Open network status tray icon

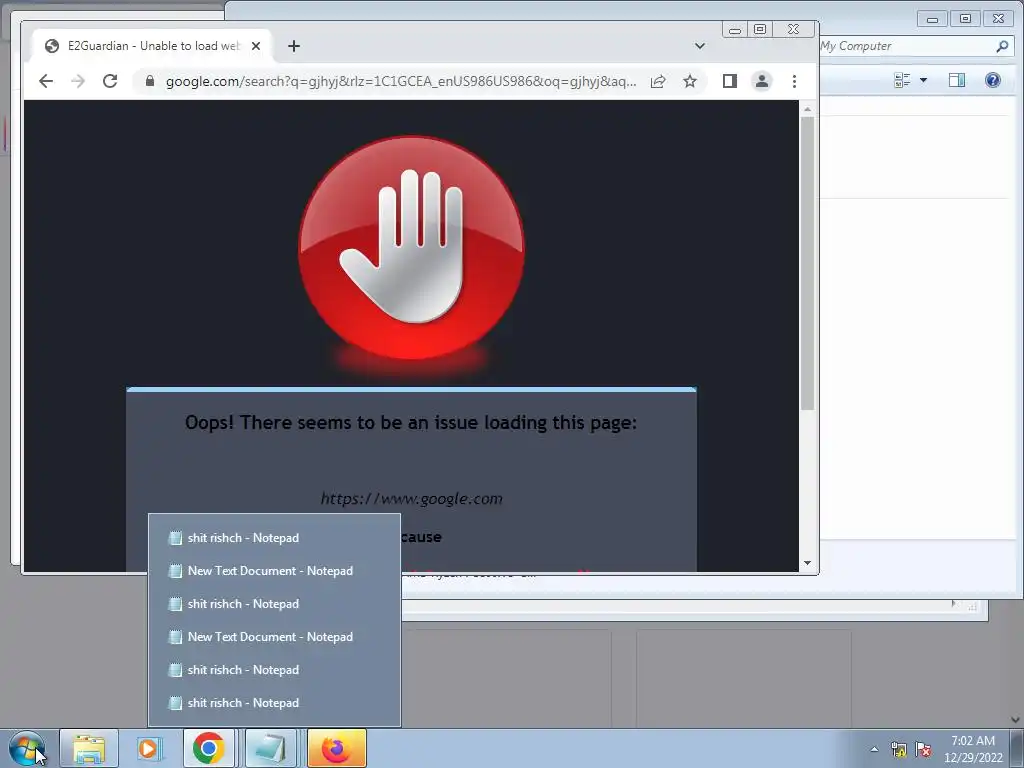point(899,750)
